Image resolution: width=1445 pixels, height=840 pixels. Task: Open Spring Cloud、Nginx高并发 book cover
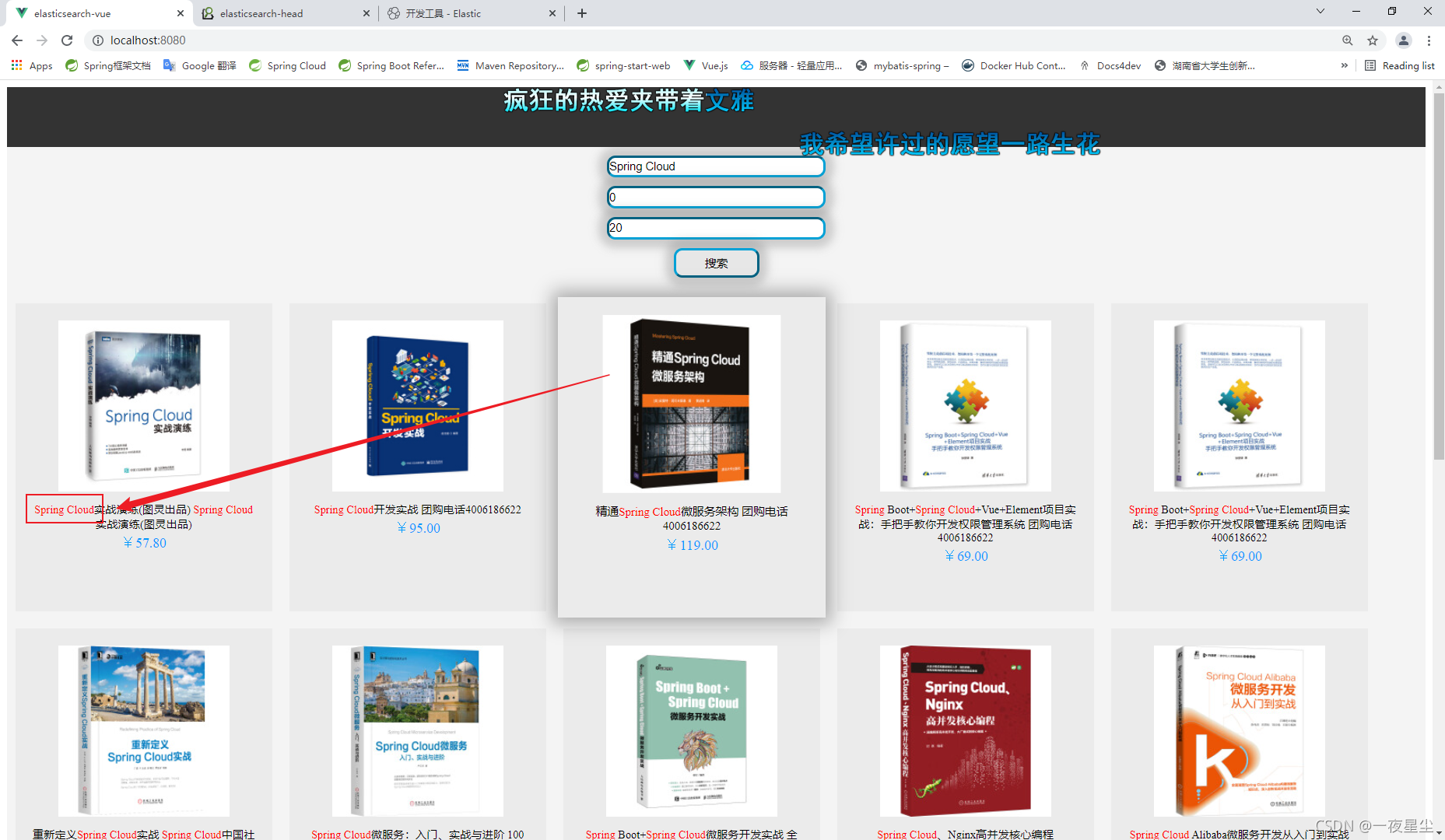(966, 730)
